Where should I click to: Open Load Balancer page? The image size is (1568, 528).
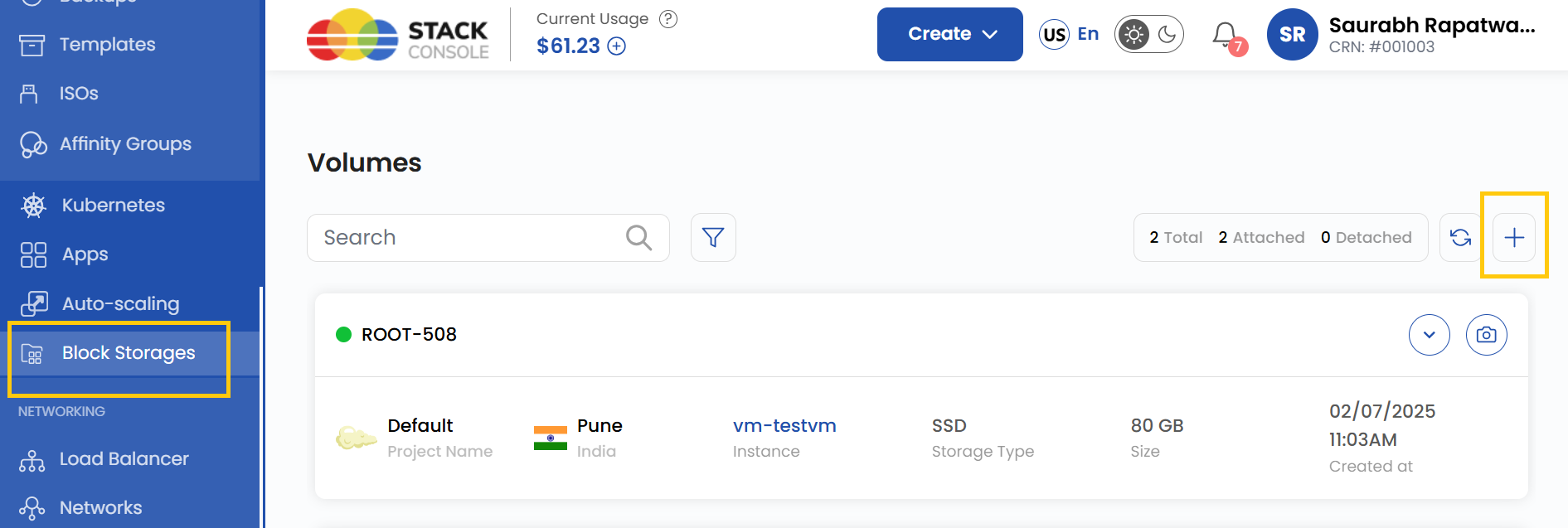(x=124, y=459)
